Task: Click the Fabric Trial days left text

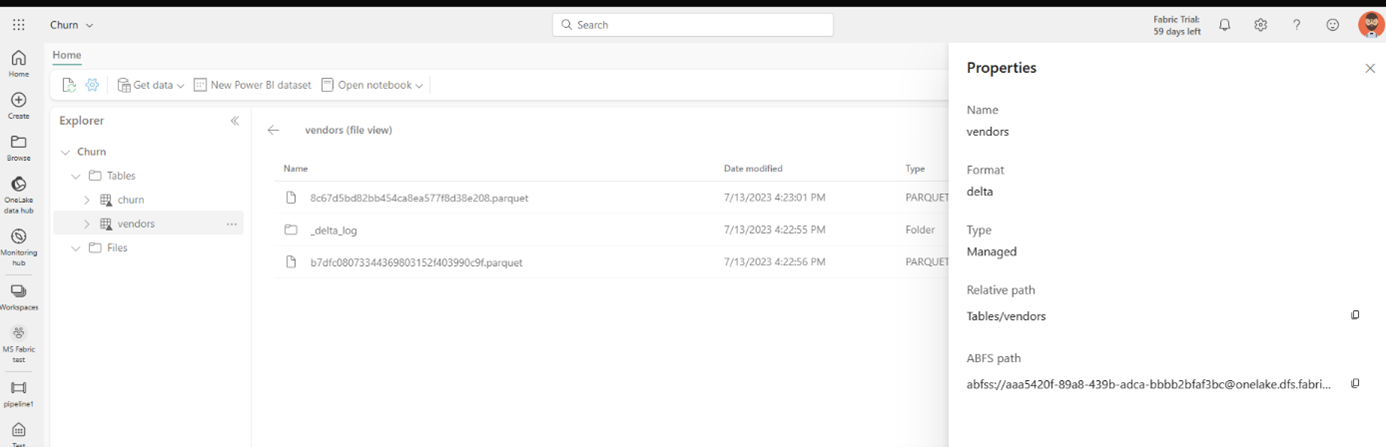Action: point(1177,25)
